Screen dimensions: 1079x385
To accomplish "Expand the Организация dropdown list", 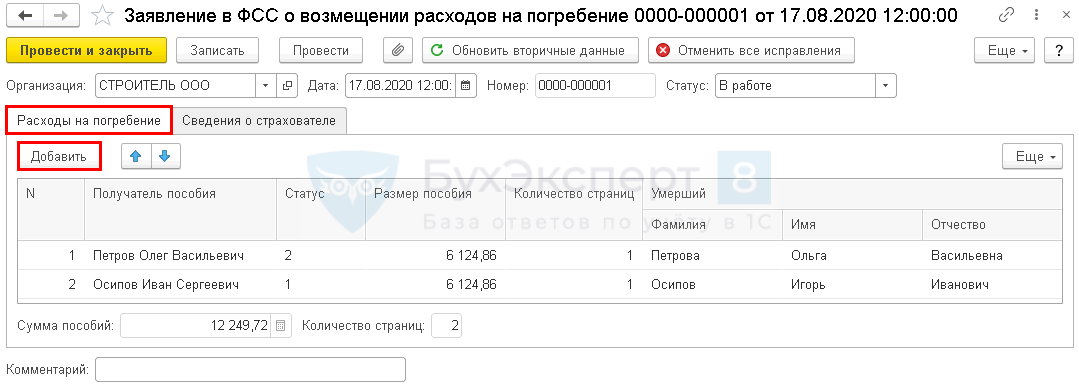I will (x=266, y=86).
